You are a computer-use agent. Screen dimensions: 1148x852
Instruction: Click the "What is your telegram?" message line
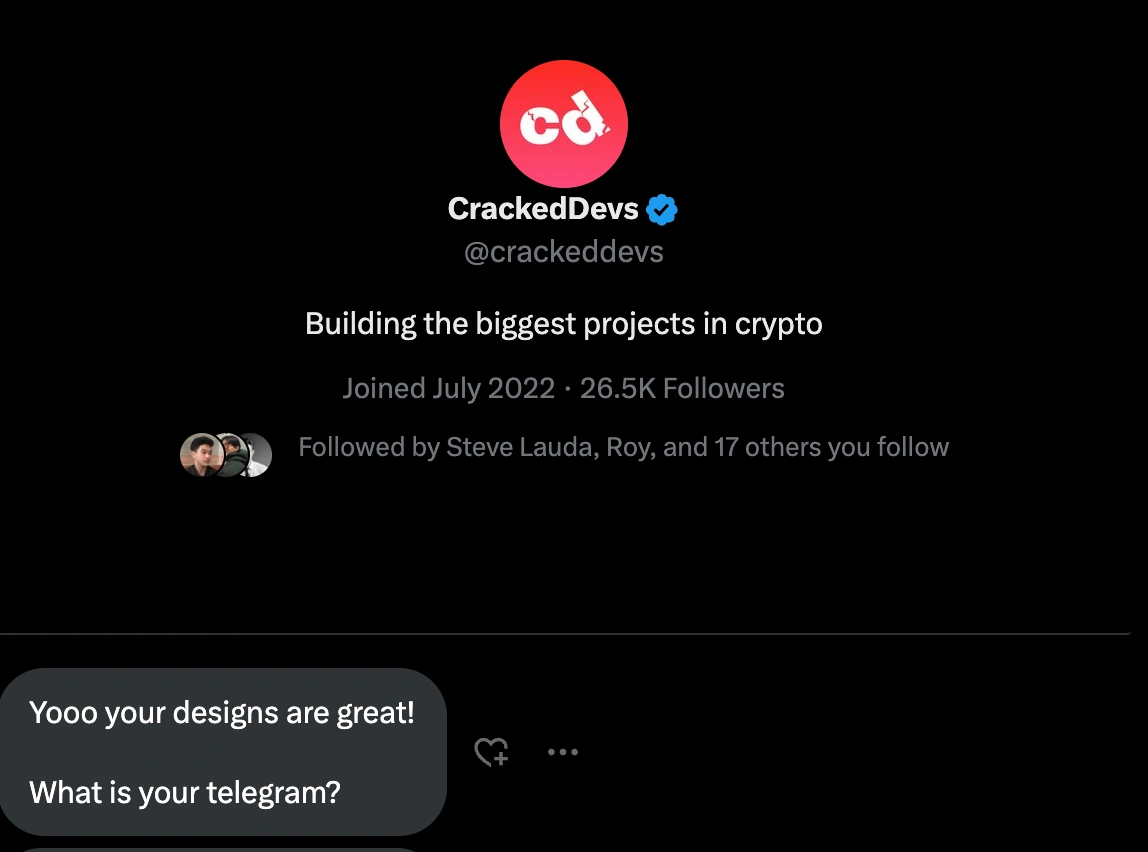185,793
